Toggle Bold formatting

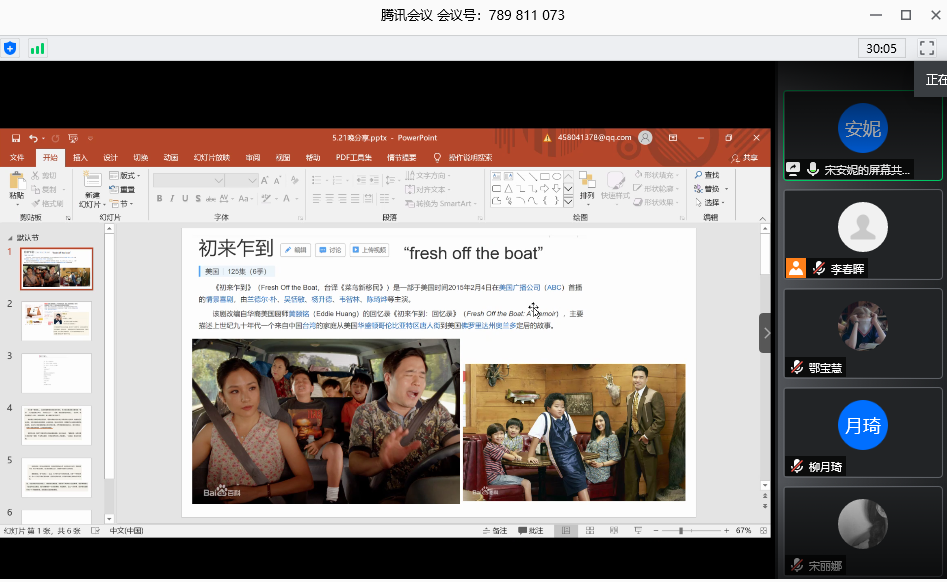(159, 199)
